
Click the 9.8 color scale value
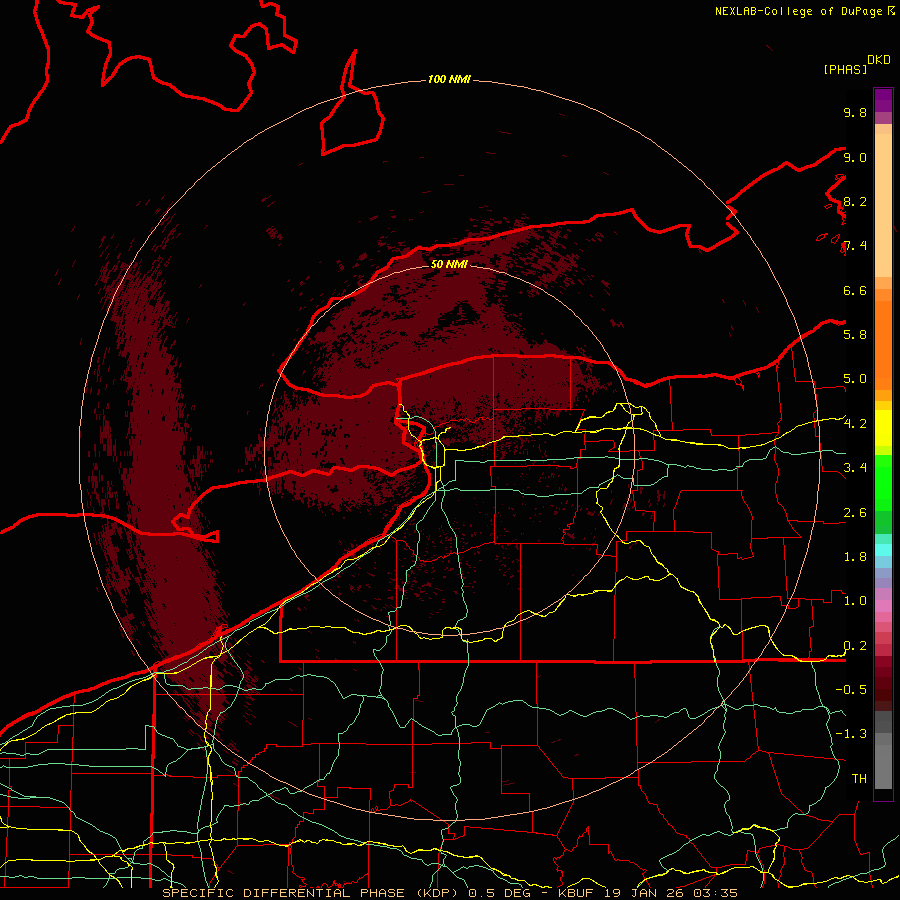click(855, 112)
